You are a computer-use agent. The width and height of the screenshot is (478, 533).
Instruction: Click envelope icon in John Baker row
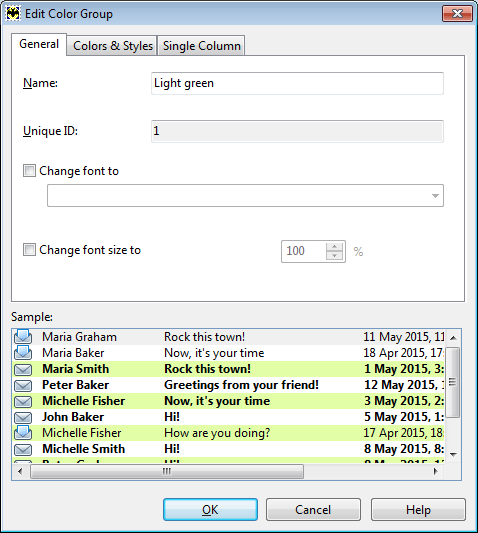(23, 417)
